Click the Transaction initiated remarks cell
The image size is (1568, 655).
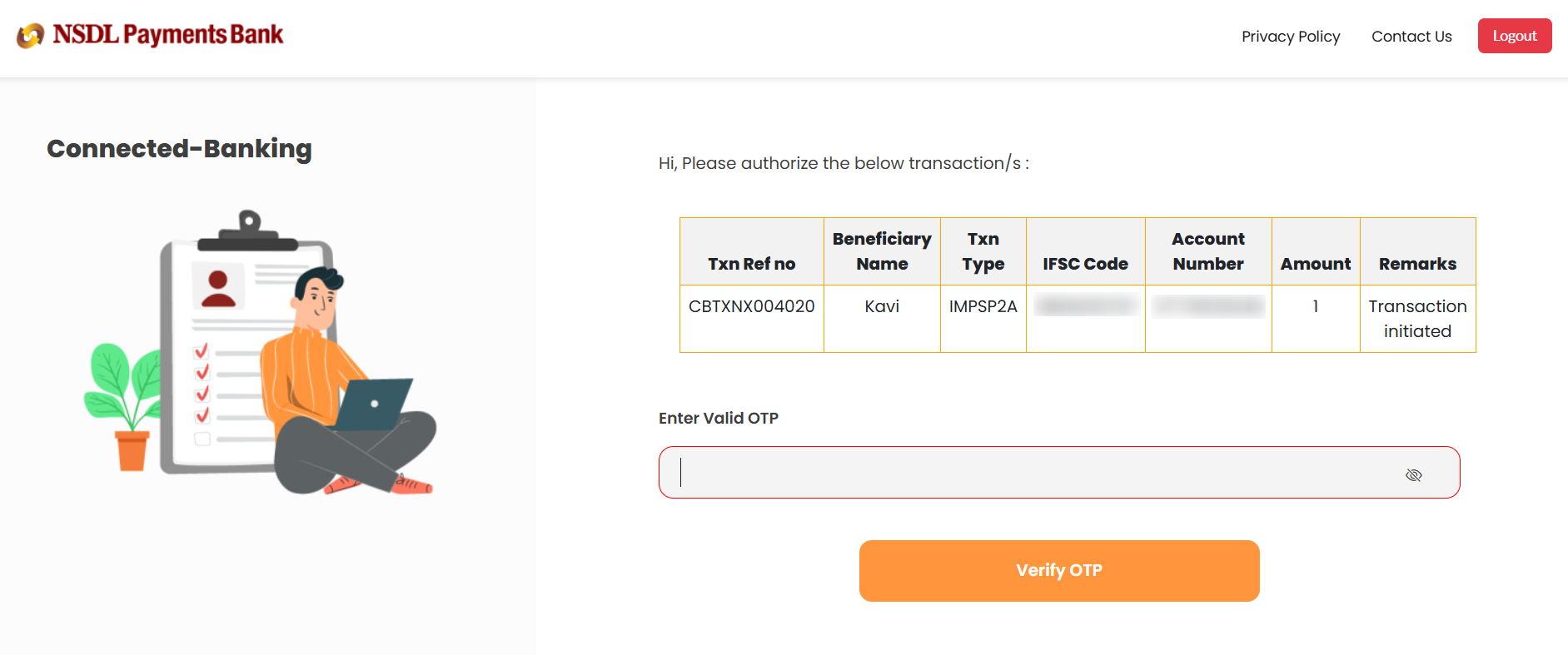(x=1417, y=319)
